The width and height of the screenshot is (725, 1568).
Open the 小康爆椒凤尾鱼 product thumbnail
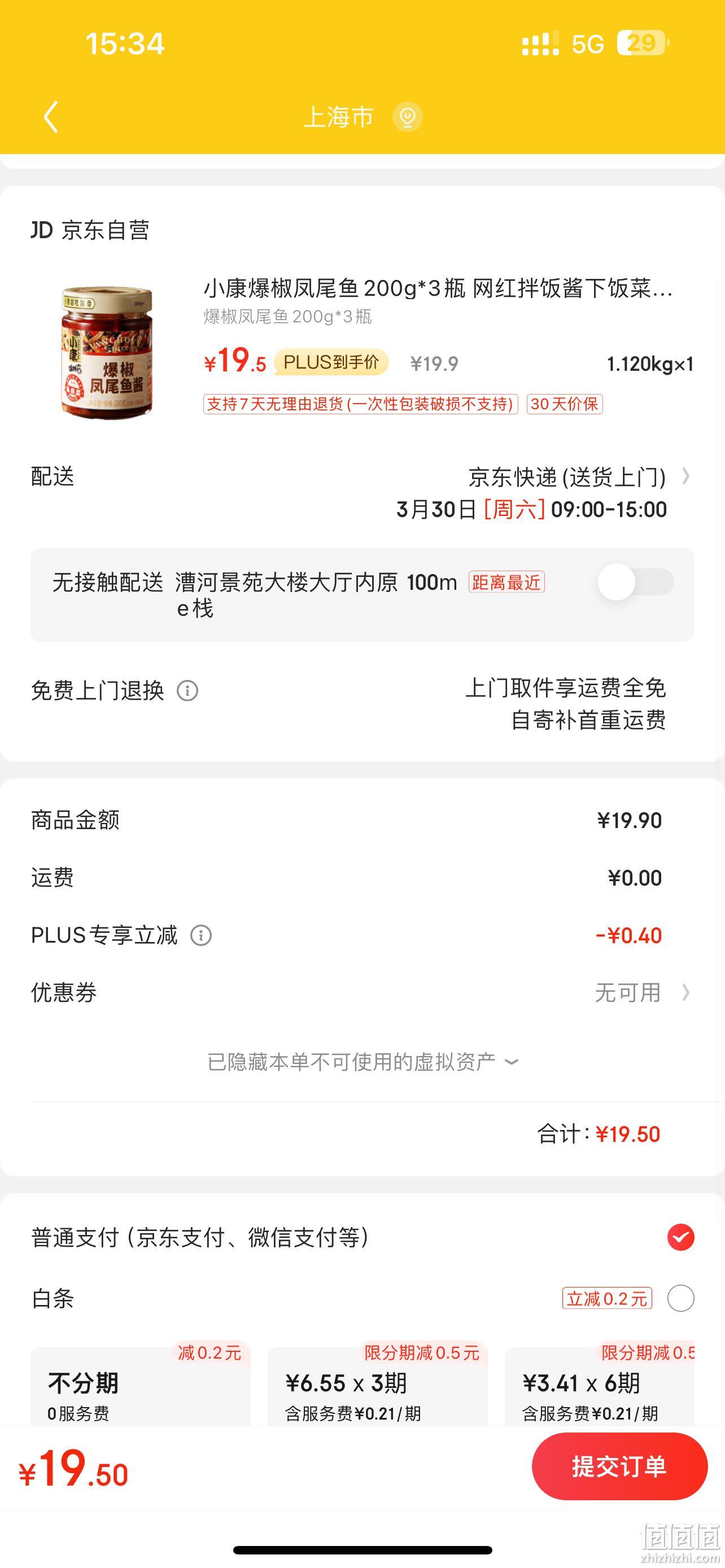point(106,352)
